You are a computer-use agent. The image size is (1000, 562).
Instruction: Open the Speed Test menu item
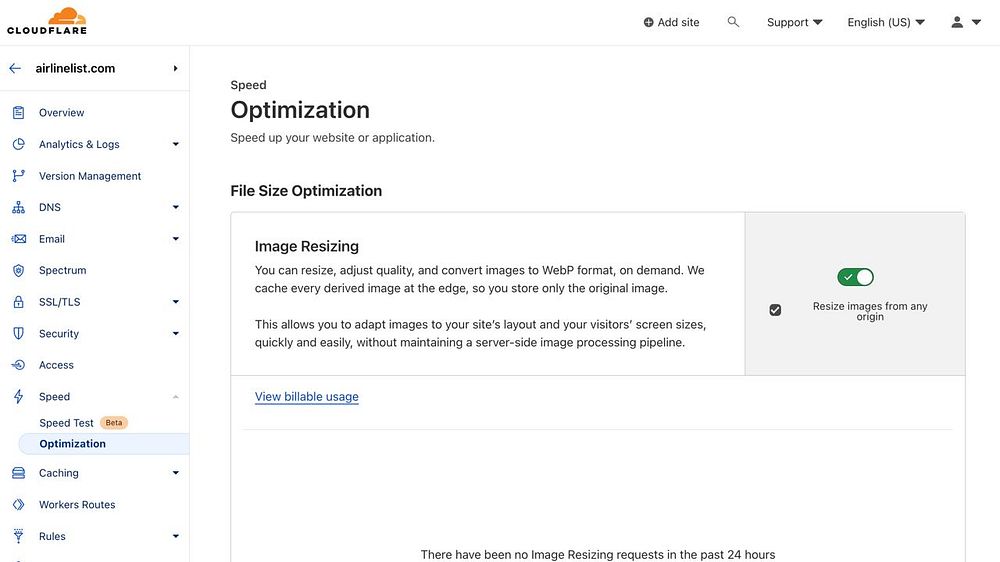click(66, 423)
